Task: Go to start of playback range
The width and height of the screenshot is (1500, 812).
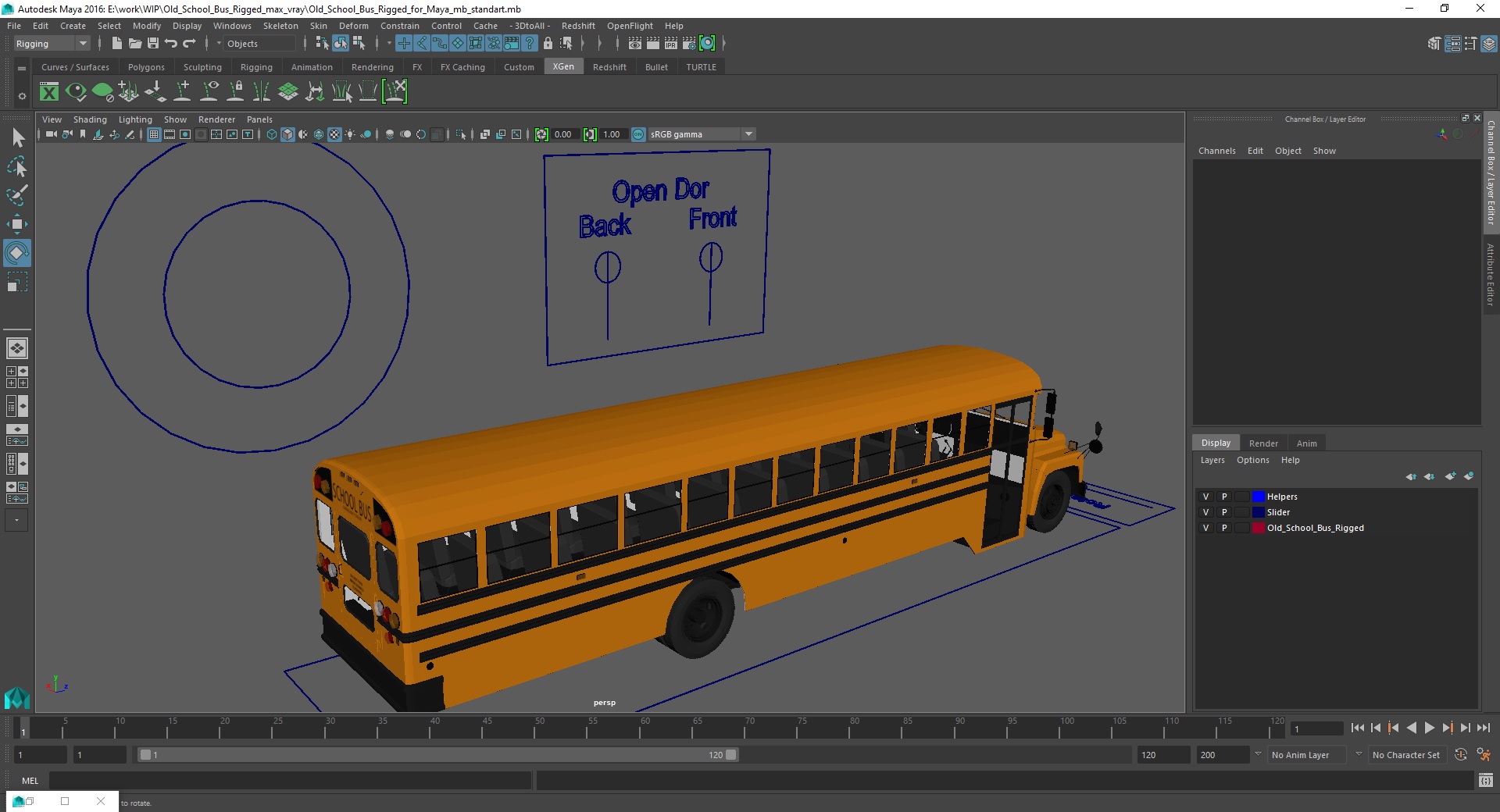Action: pos(1357,728)
